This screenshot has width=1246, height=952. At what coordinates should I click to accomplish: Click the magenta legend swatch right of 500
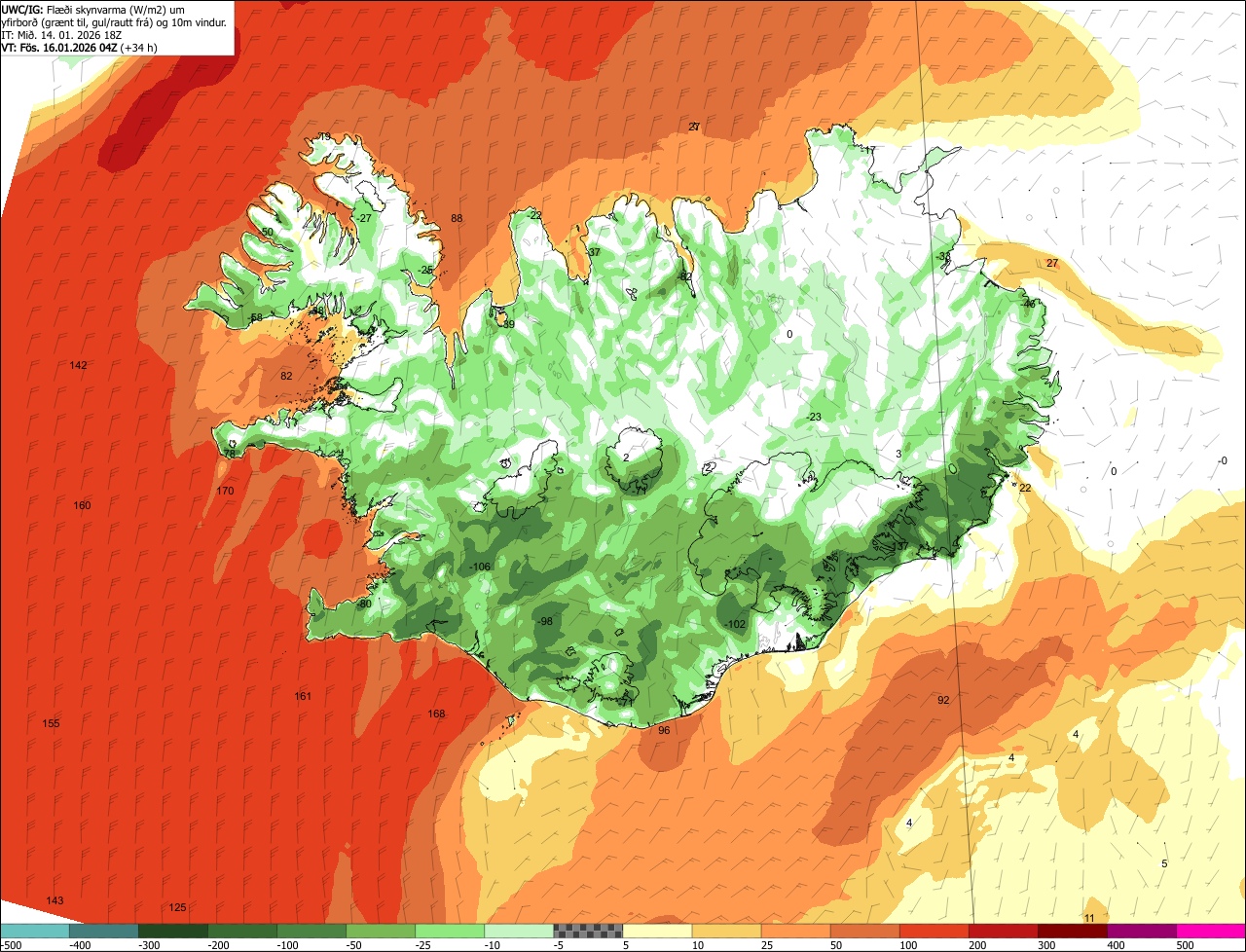pos(1211,931)
